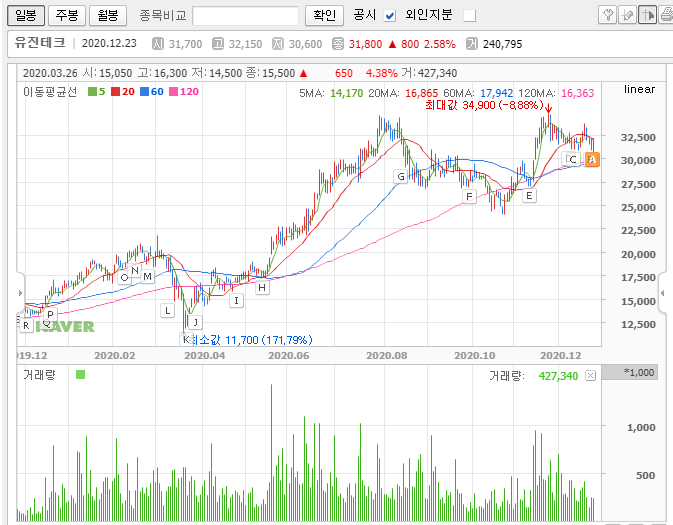This screenshot has width=673, height=525.
Task: Click the 거래량 427,340 value
Action: (558, 376)
